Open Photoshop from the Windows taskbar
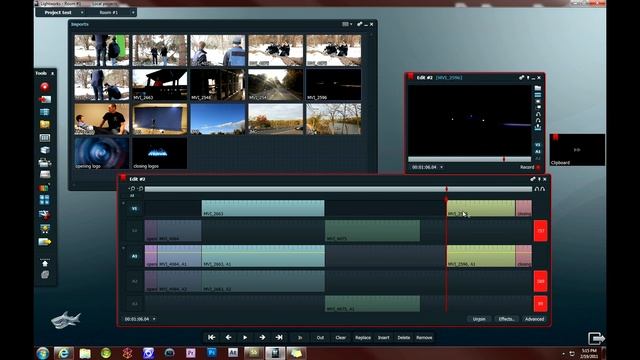The height and width of the screenshot is (360, 640). [212, 353]
